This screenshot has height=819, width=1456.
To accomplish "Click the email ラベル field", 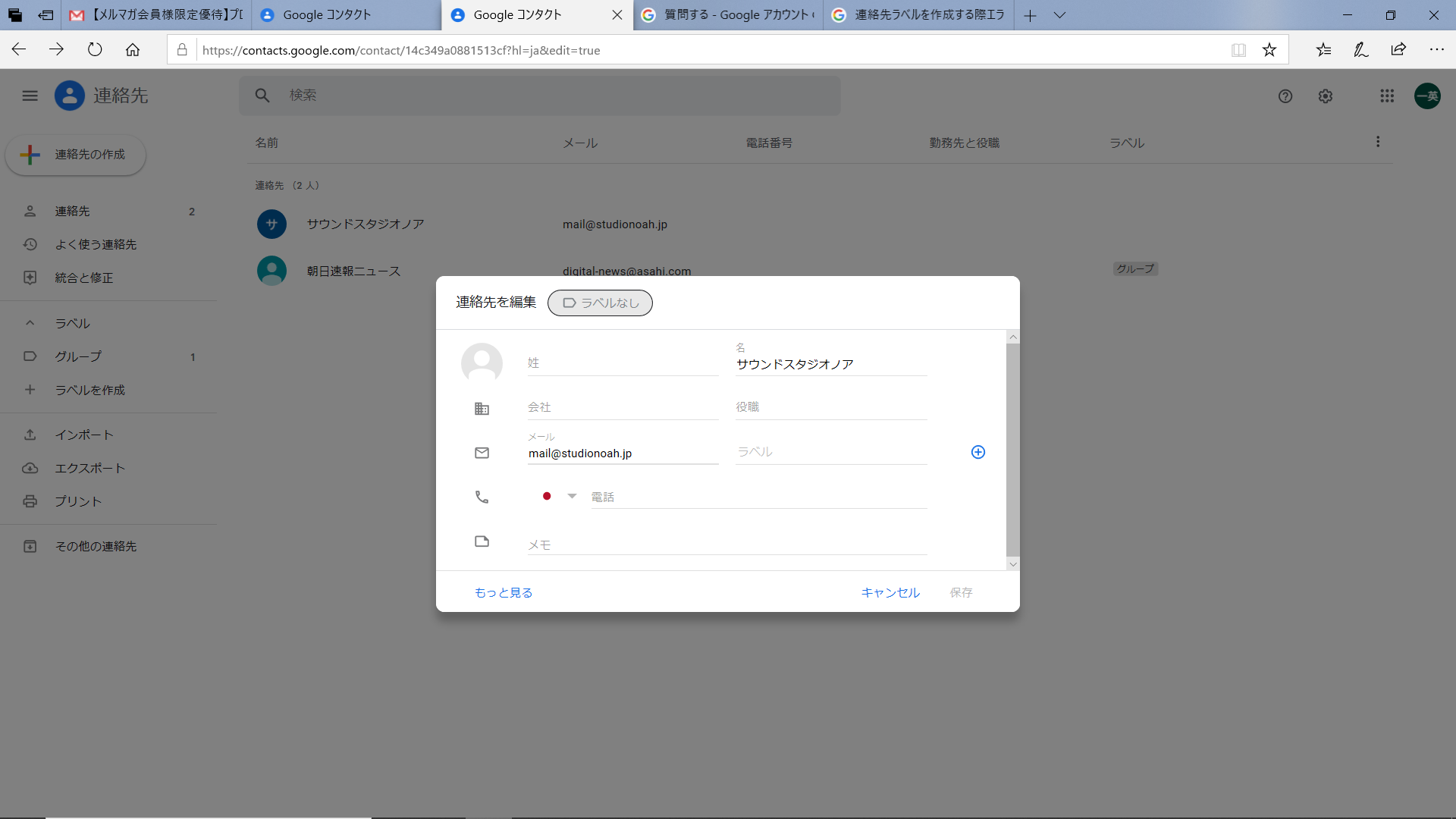I will click(831, 452).
